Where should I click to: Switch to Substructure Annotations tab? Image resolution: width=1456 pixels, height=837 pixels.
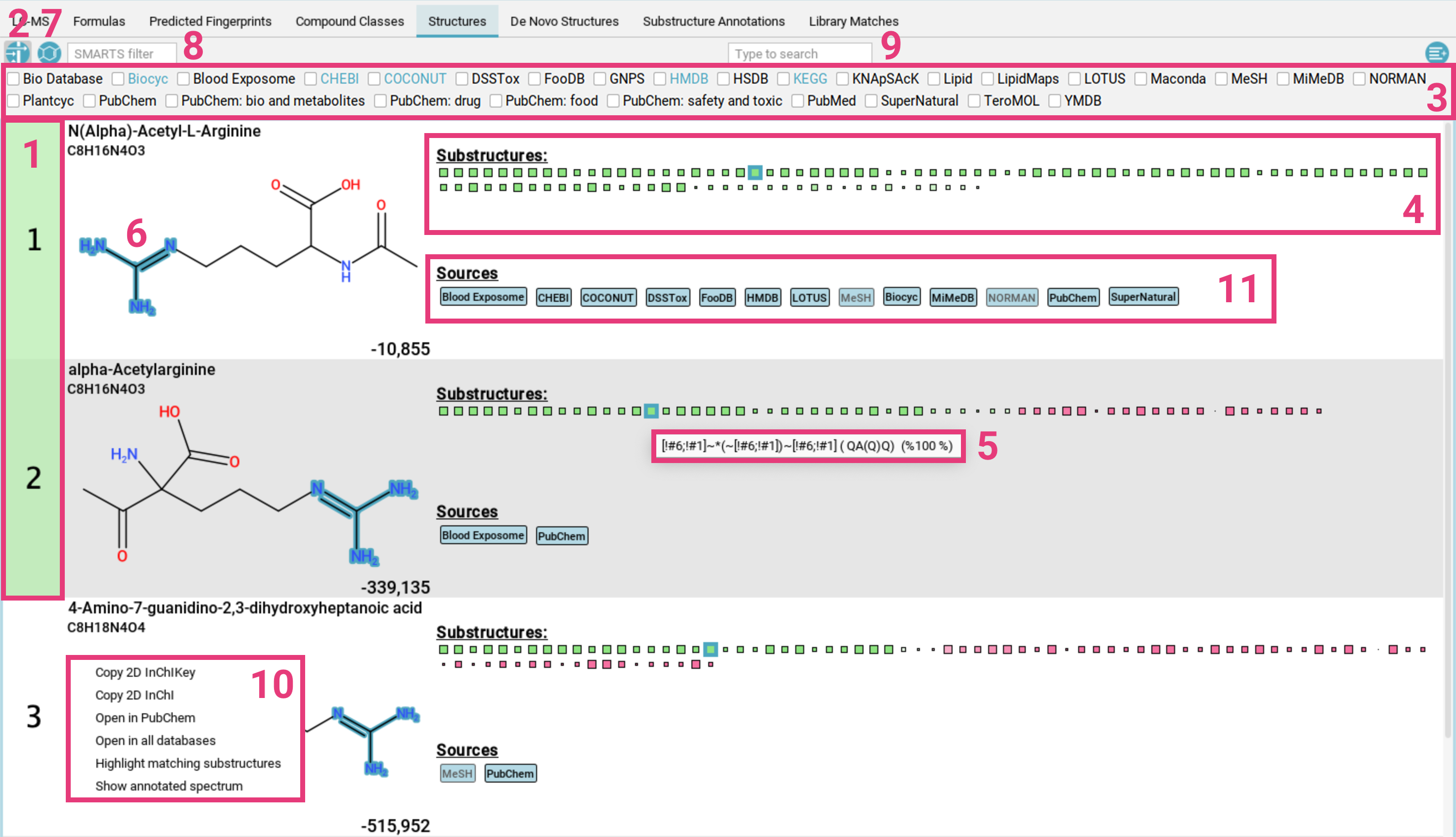(714, 21)
